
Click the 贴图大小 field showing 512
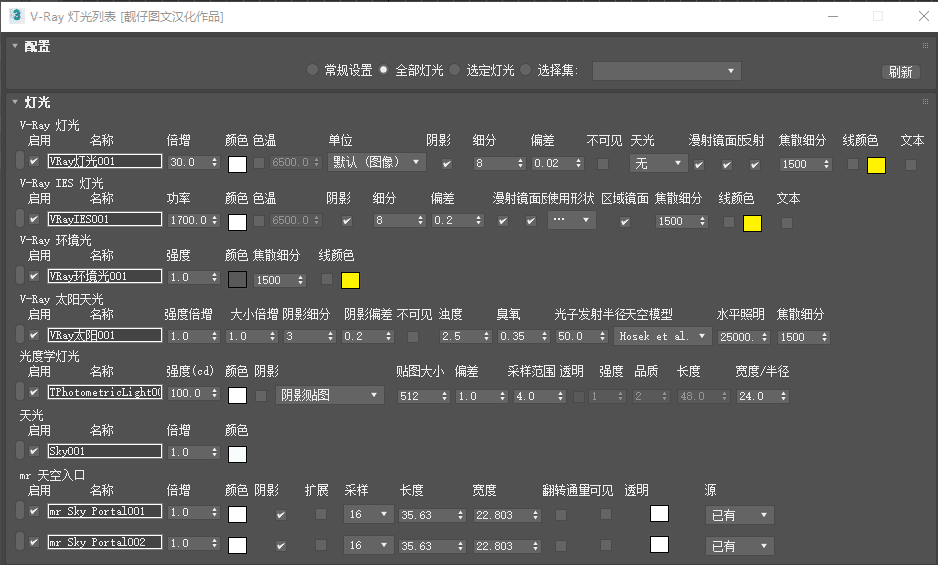[419, 396]
